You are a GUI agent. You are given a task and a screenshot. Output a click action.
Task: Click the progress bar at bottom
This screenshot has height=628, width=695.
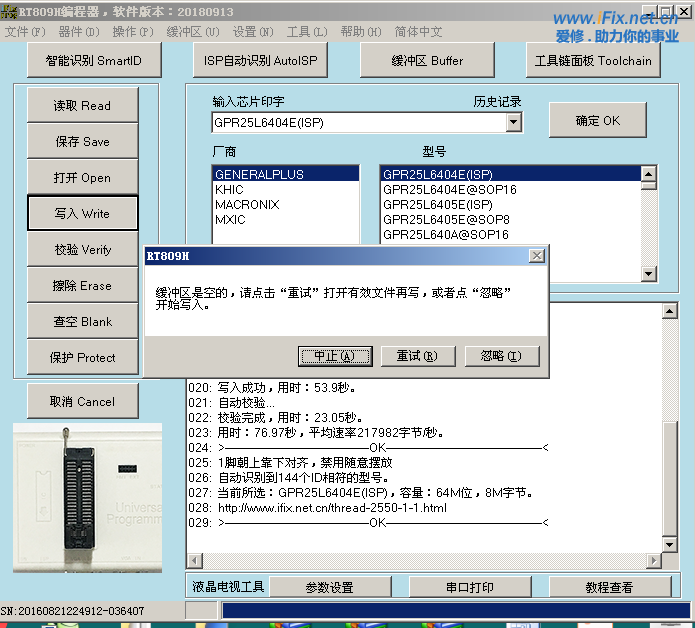456,610
